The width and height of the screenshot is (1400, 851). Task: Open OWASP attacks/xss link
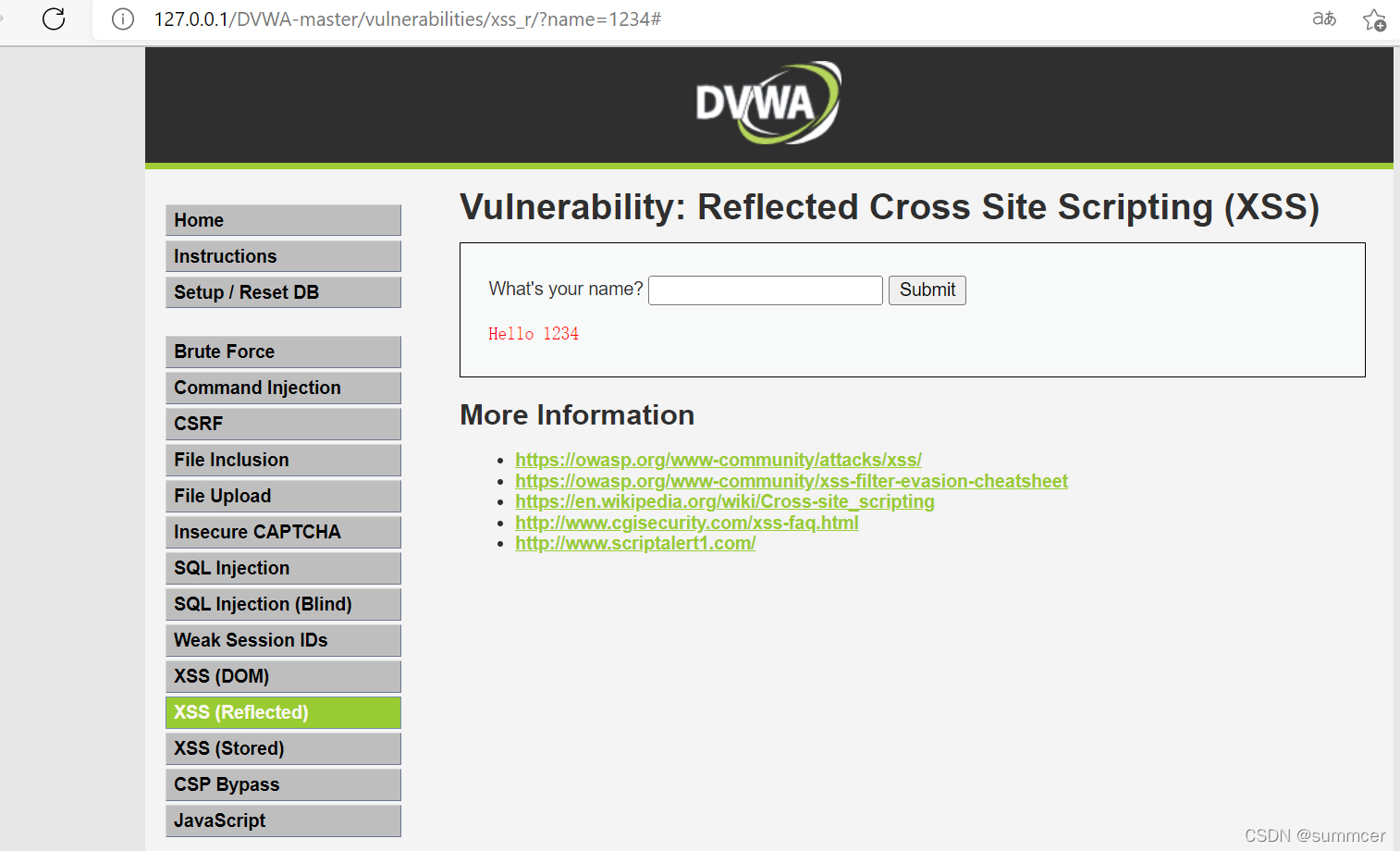(718, 460)
